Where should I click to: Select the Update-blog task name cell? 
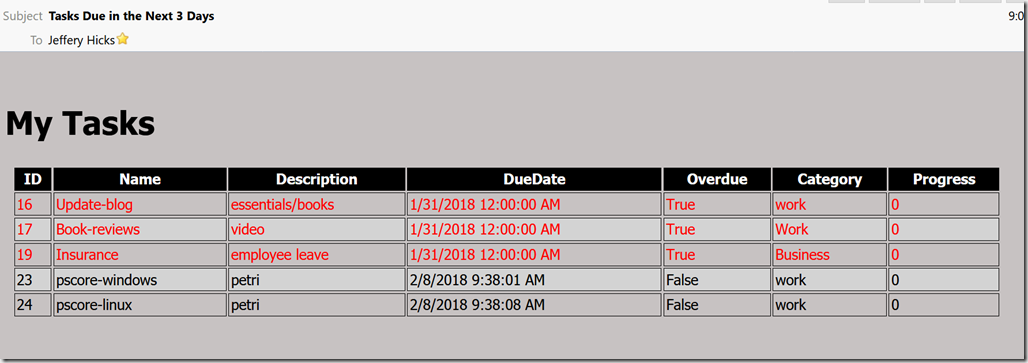140,204
